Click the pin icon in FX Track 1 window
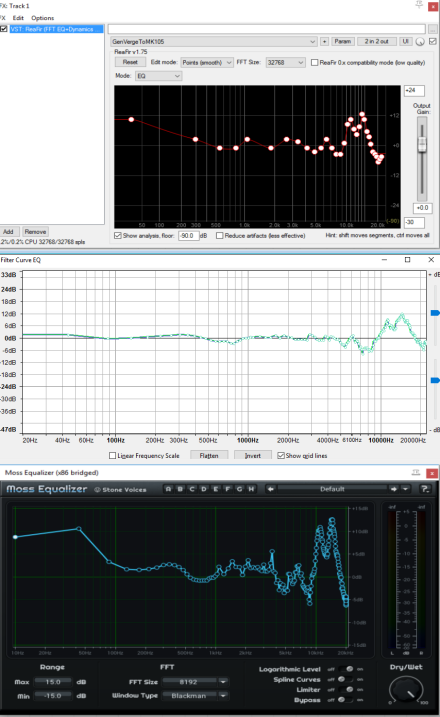The width and height of the screenshot is (440, 717). (x=419, y=5)
